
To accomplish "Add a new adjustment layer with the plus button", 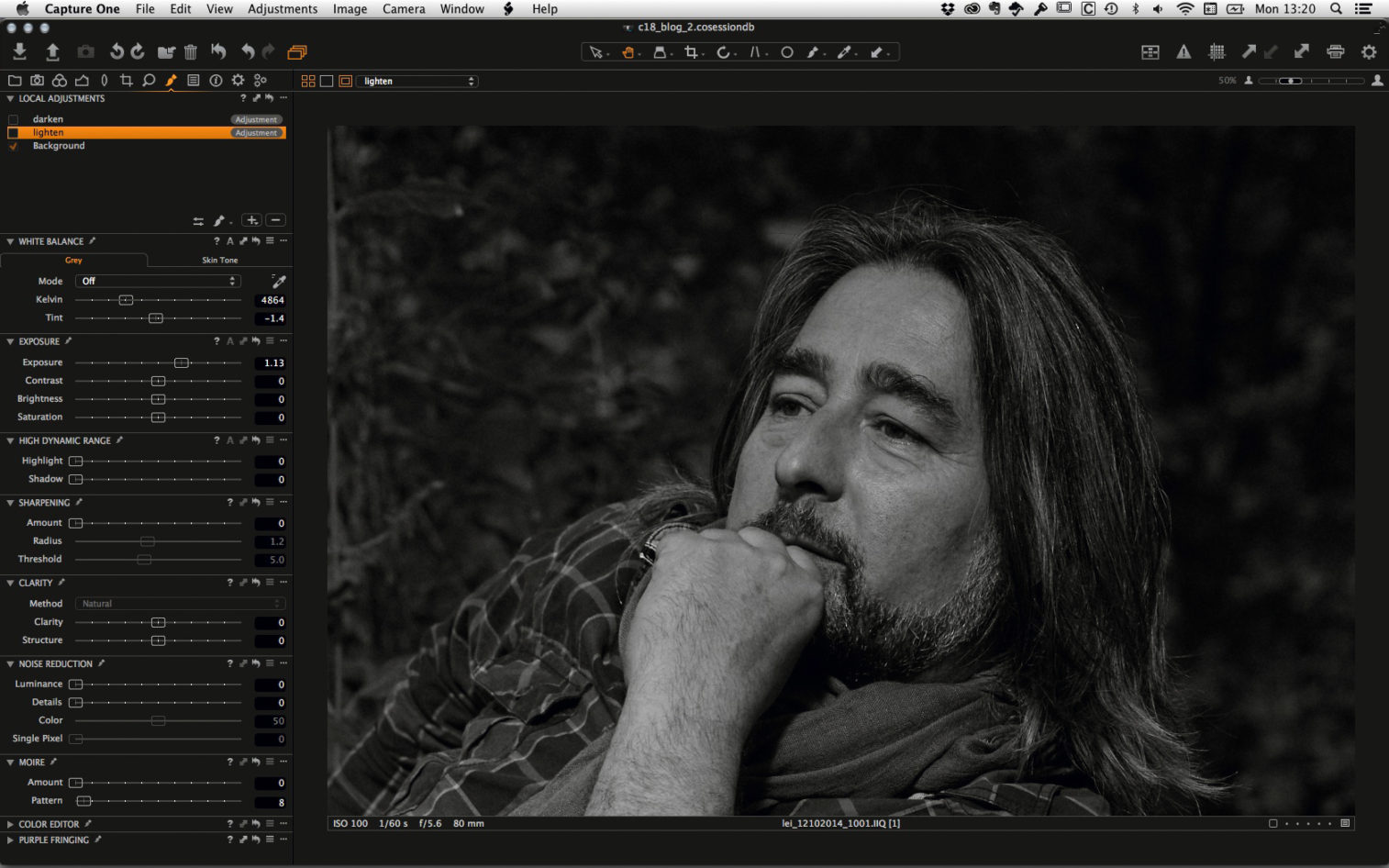I will pos(251,220).
